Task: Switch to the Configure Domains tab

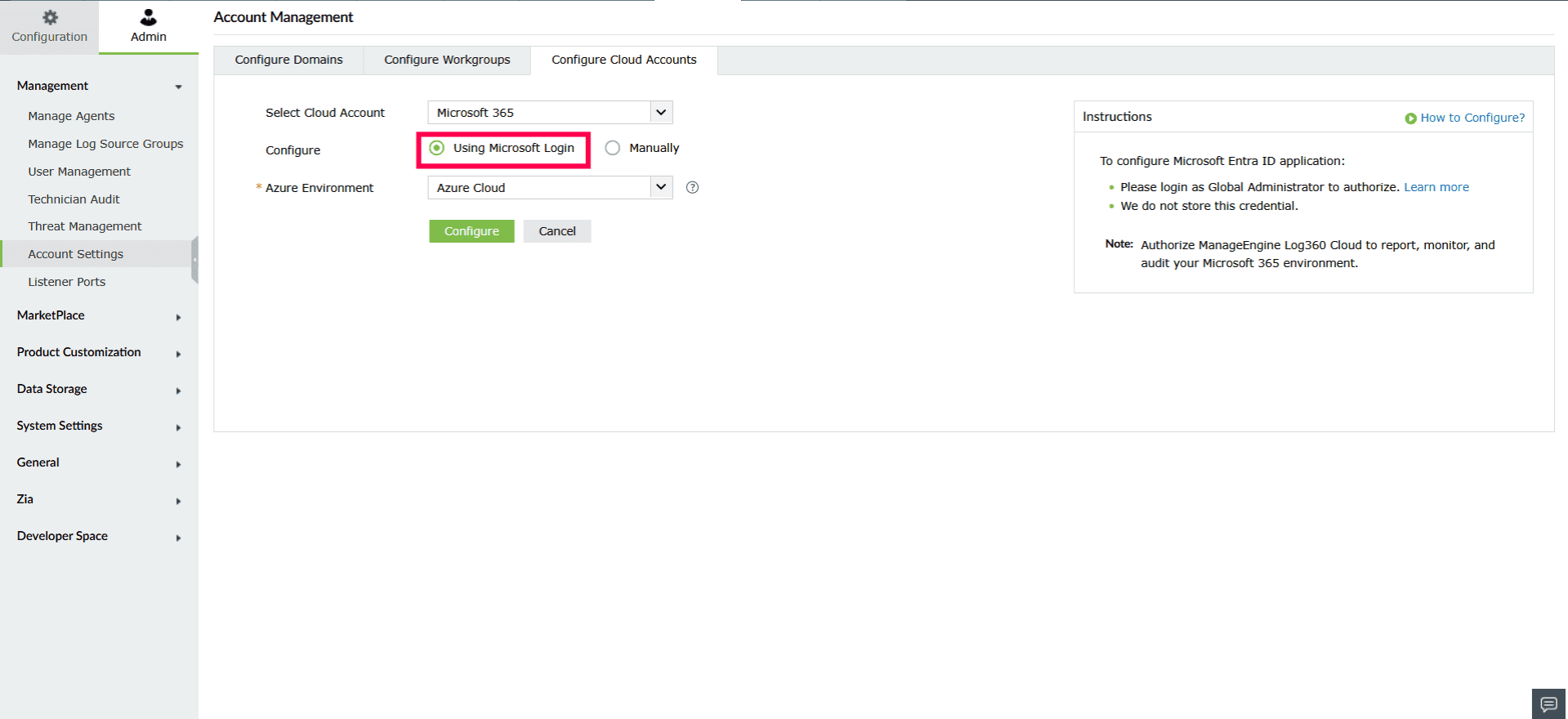Action: click(288, 60)
